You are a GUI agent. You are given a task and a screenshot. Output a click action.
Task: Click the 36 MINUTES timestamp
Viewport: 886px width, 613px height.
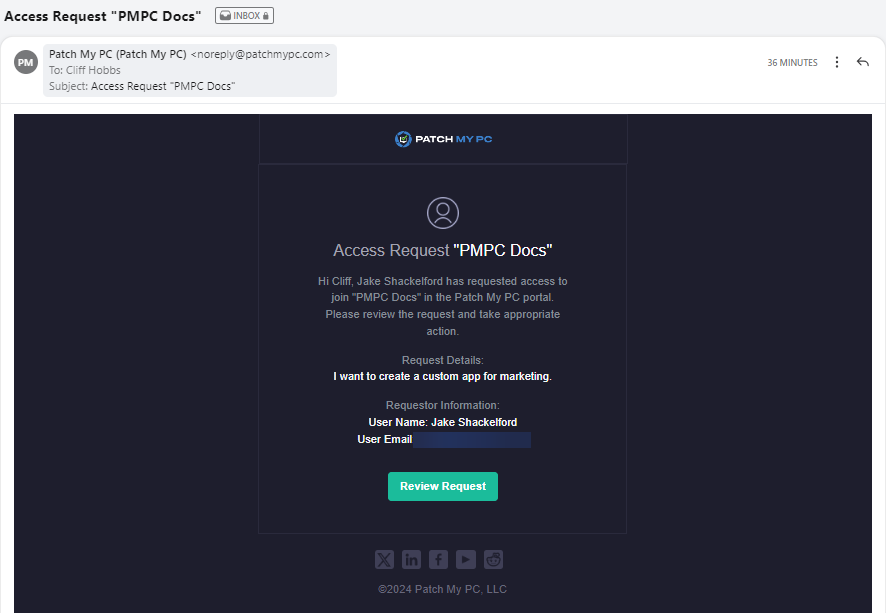pos(792,61)
